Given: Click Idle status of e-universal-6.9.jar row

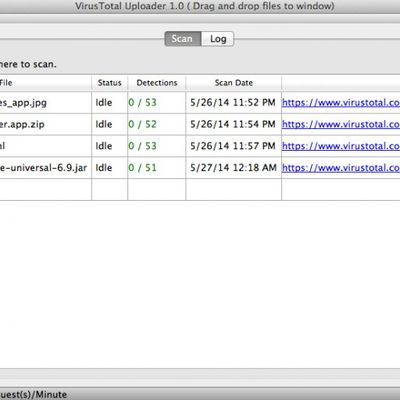Looking at the screenshot, I should [x=104, y=168].
